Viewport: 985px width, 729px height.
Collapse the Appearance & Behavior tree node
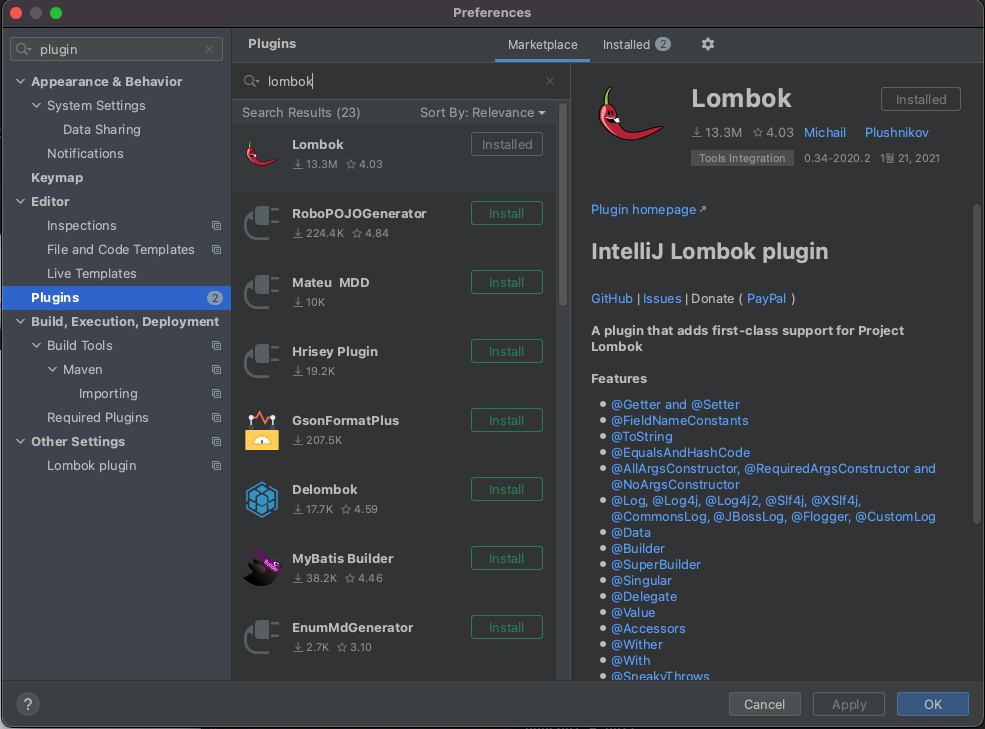click(x=20, y=81)
